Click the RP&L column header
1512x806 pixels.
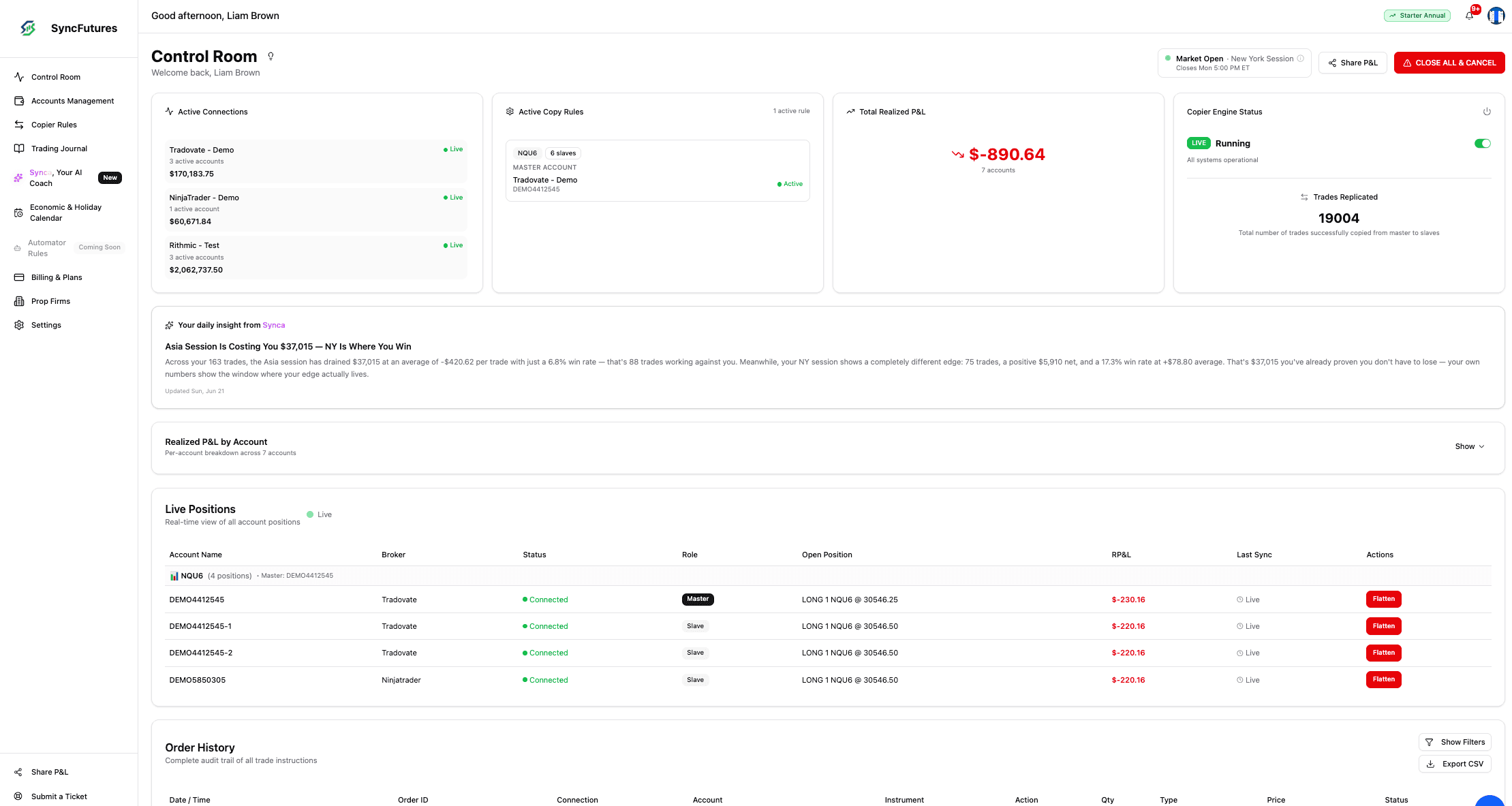point(1121,555)
